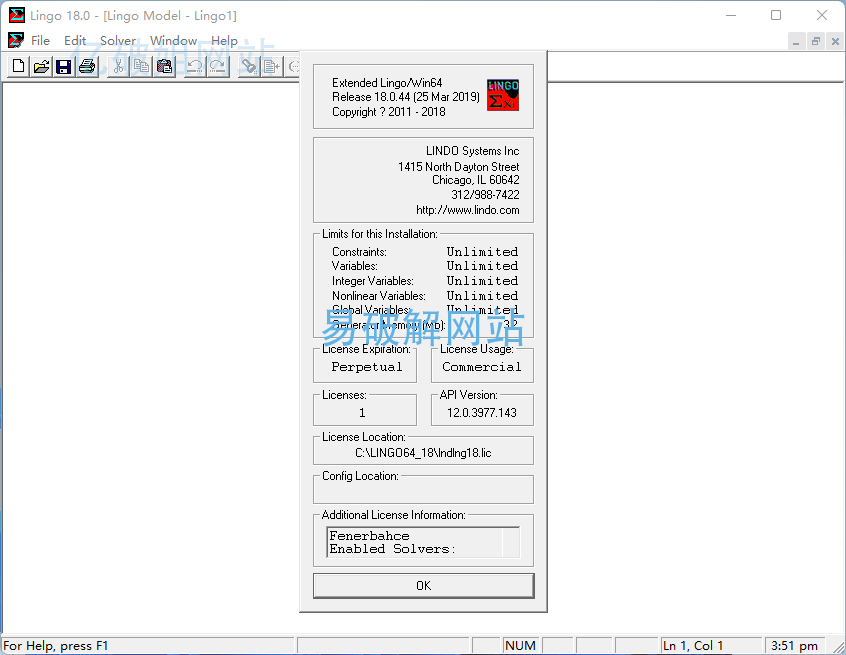Click the Lingo document icon beside File menu

pyautogui.click(x=16, y=41)
